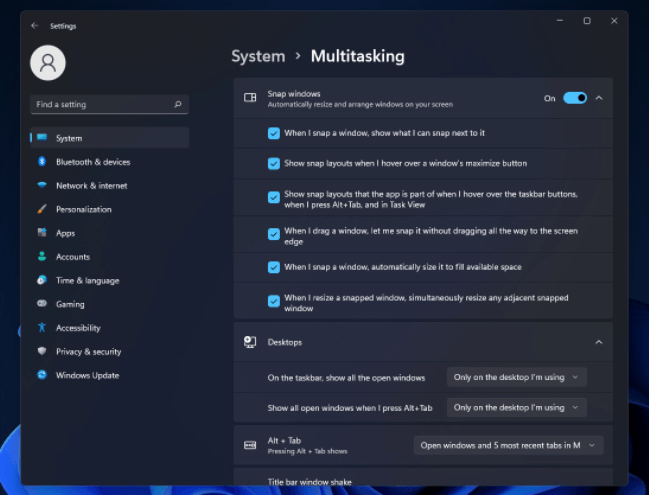Collapse the Snap windows section chevron
The image size is (649, 495).
pos(599,98)
